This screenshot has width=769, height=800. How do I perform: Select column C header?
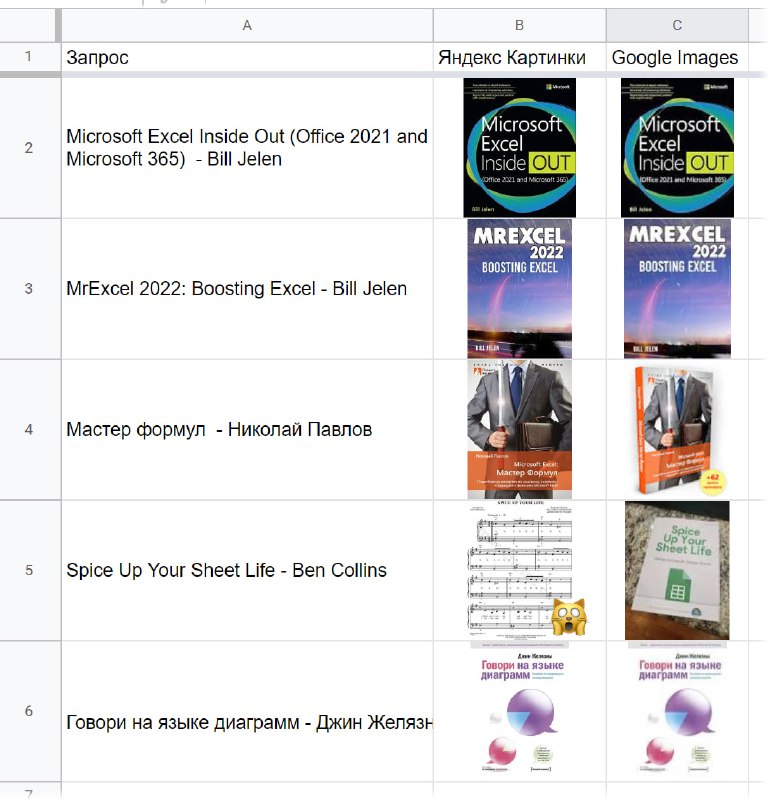click(677, 25)
